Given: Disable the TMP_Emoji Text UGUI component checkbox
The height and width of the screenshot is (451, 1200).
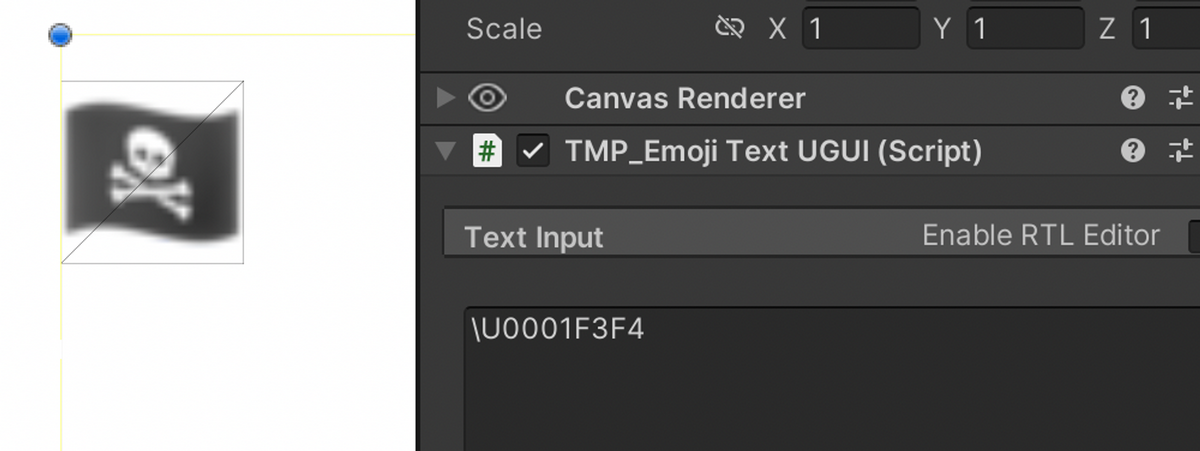Looking at the screenshot, I should [x=533, y=151].
